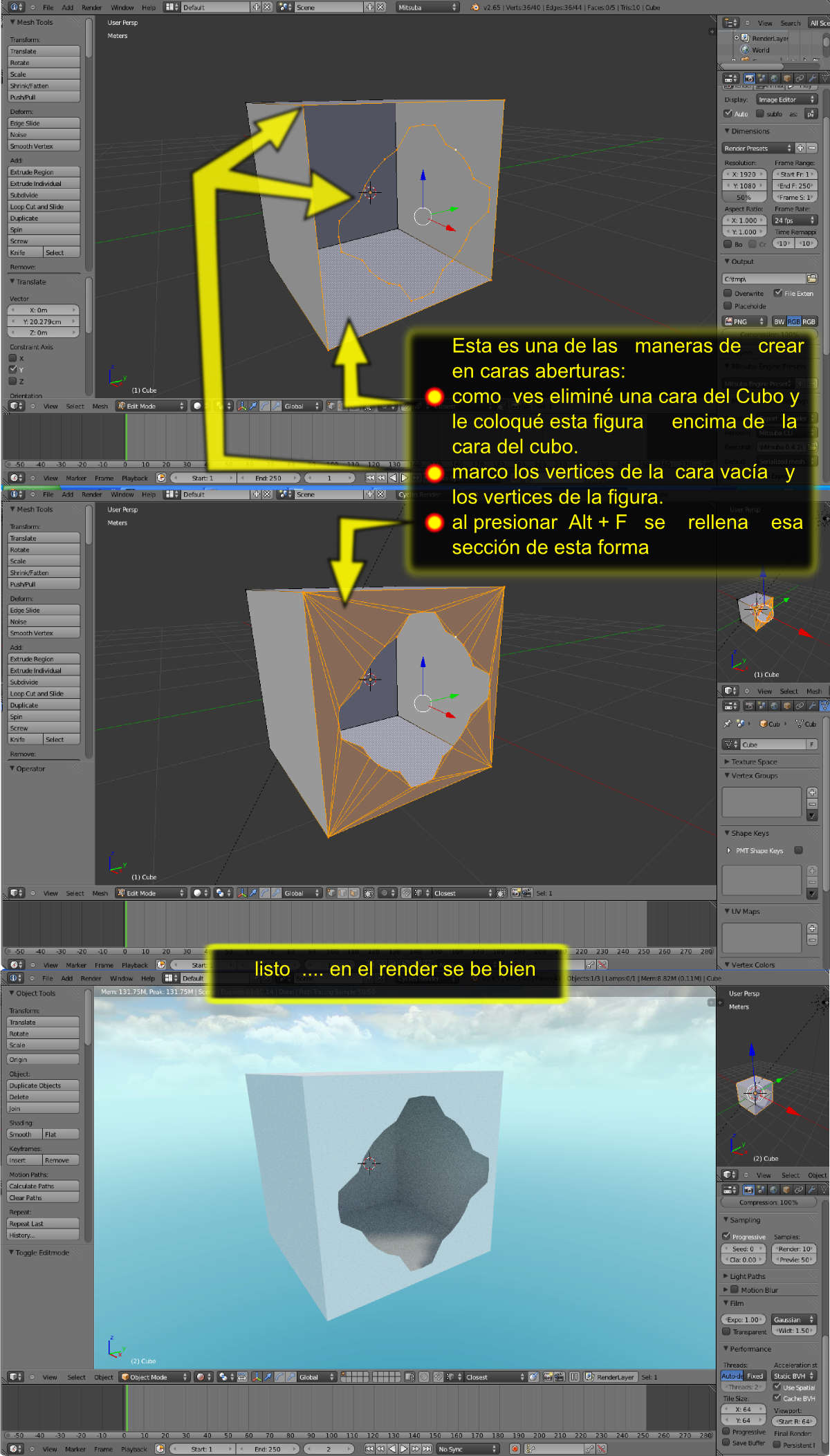
Task: Toggle snap magnet icon in Object Mode header
Action: tap(438, 1376)
